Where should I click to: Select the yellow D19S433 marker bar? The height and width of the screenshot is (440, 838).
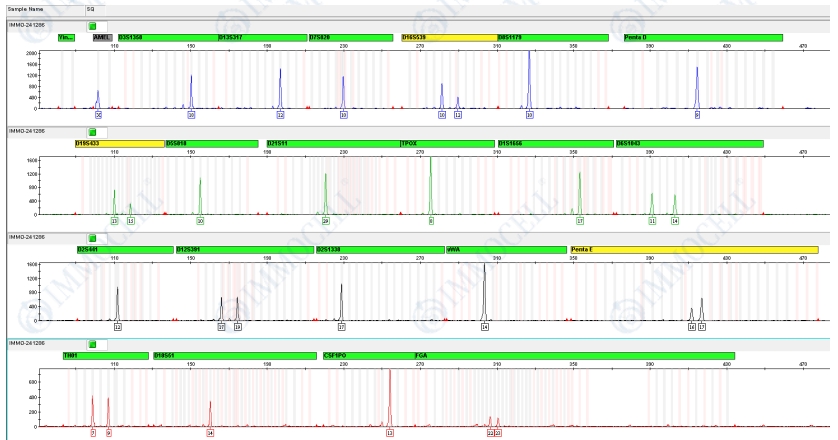click(x=120, y=144)
